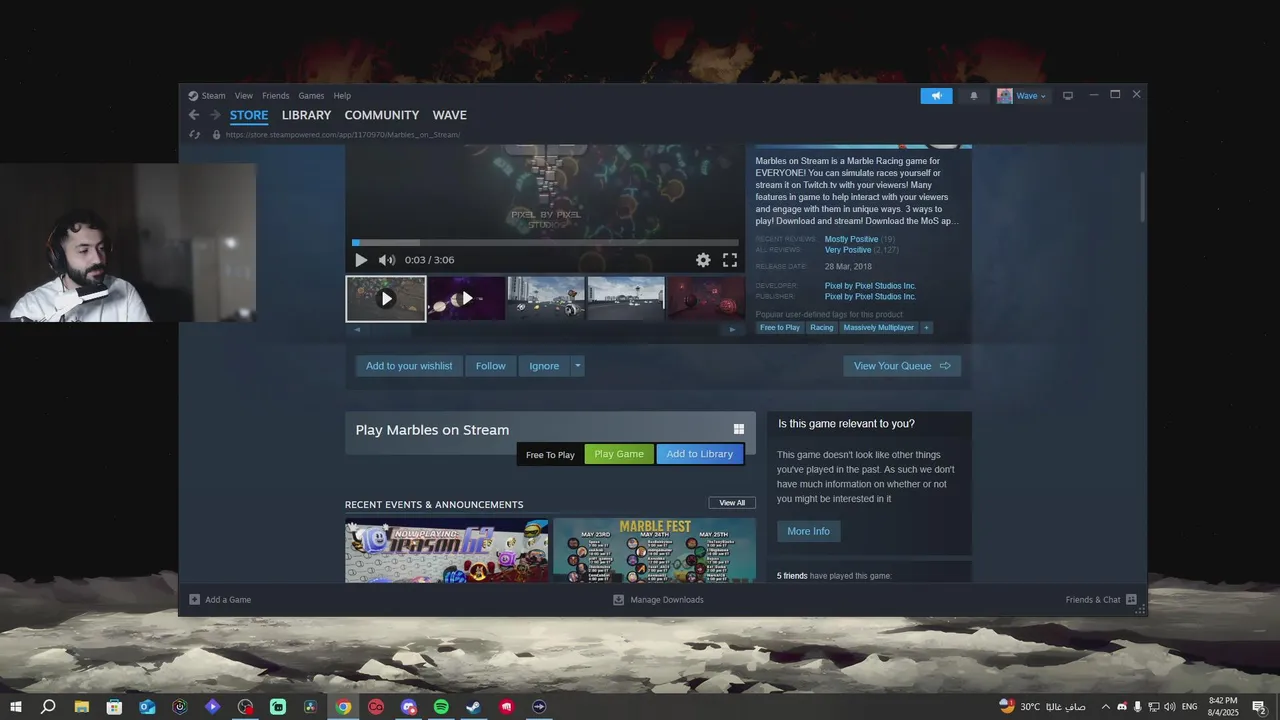Open Spotify from the taskbar
The image size is (1280, 720).
441,707
